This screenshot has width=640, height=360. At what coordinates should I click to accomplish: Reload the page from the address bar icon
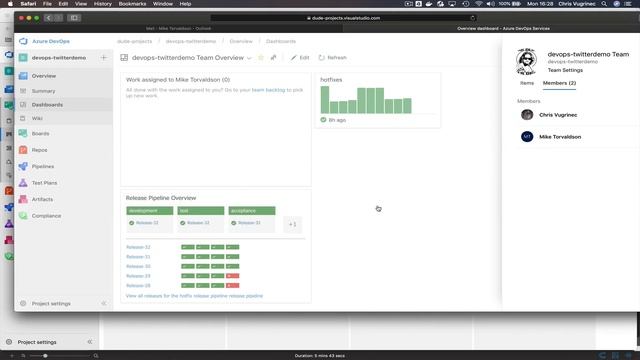[473, 18]
